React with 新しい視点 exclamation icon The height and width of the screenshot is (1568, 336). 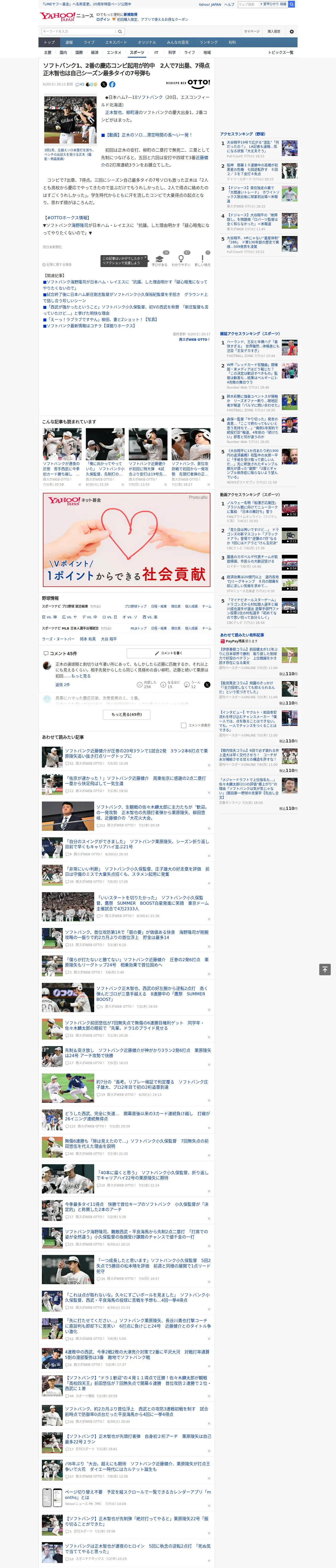click(203, 259)
